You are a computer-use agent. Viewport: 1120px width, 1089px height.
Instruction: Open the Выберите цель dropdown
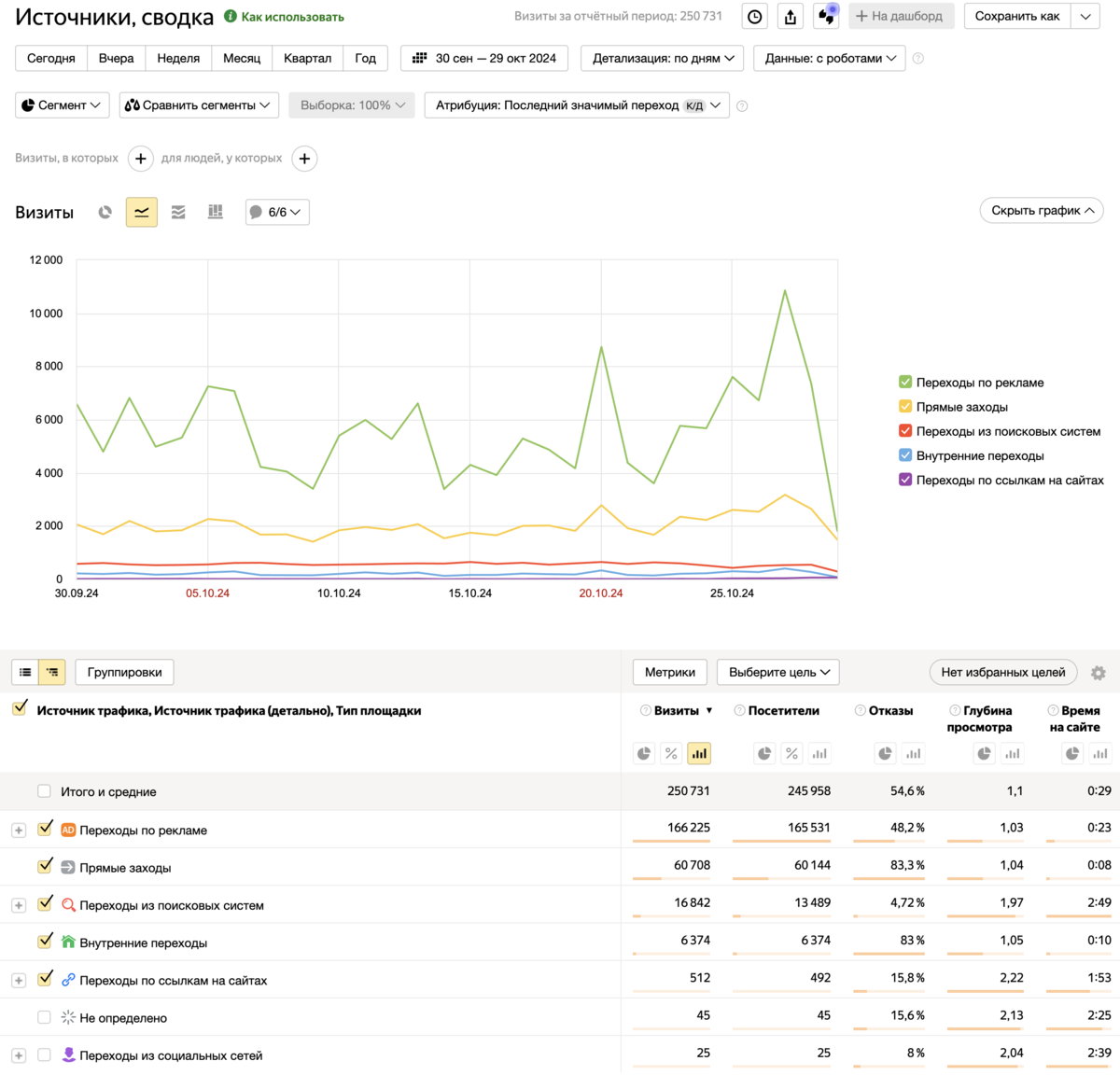(778, 672)
